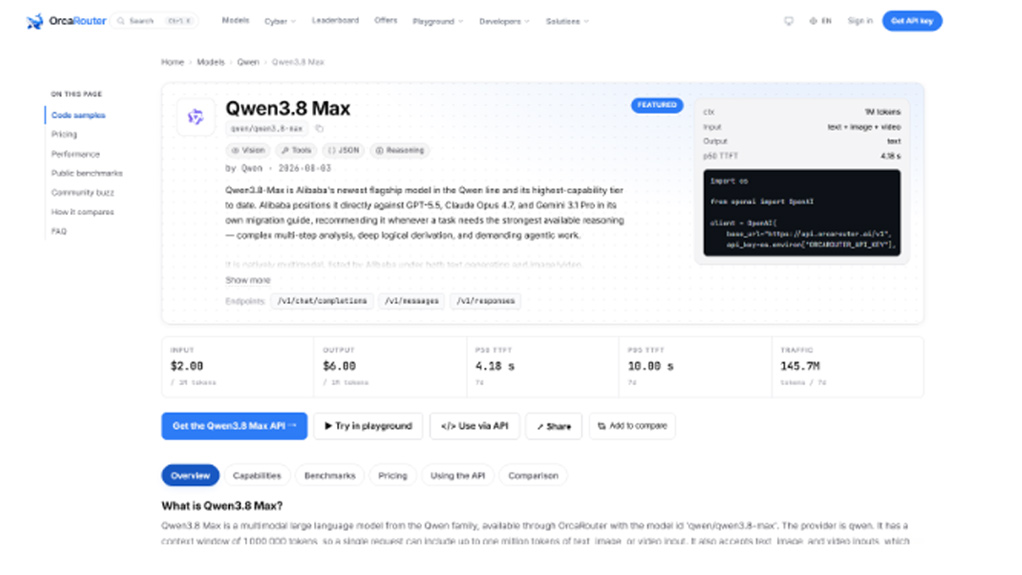Click the 4.18 s P50 TTFT value
1022x575 pixels.
[495, 366]
